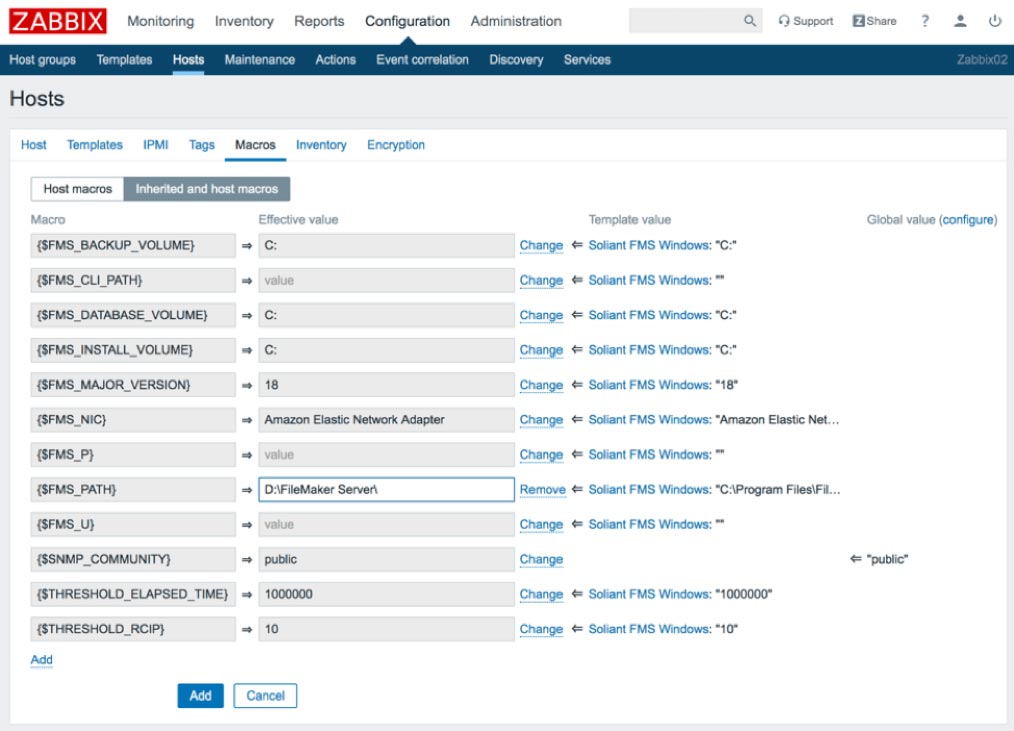Change the {$FMS_DATABASE_VOLUME} macro value
The width and height of the screenshot is (1014, 731).
(x=541, y=316)
